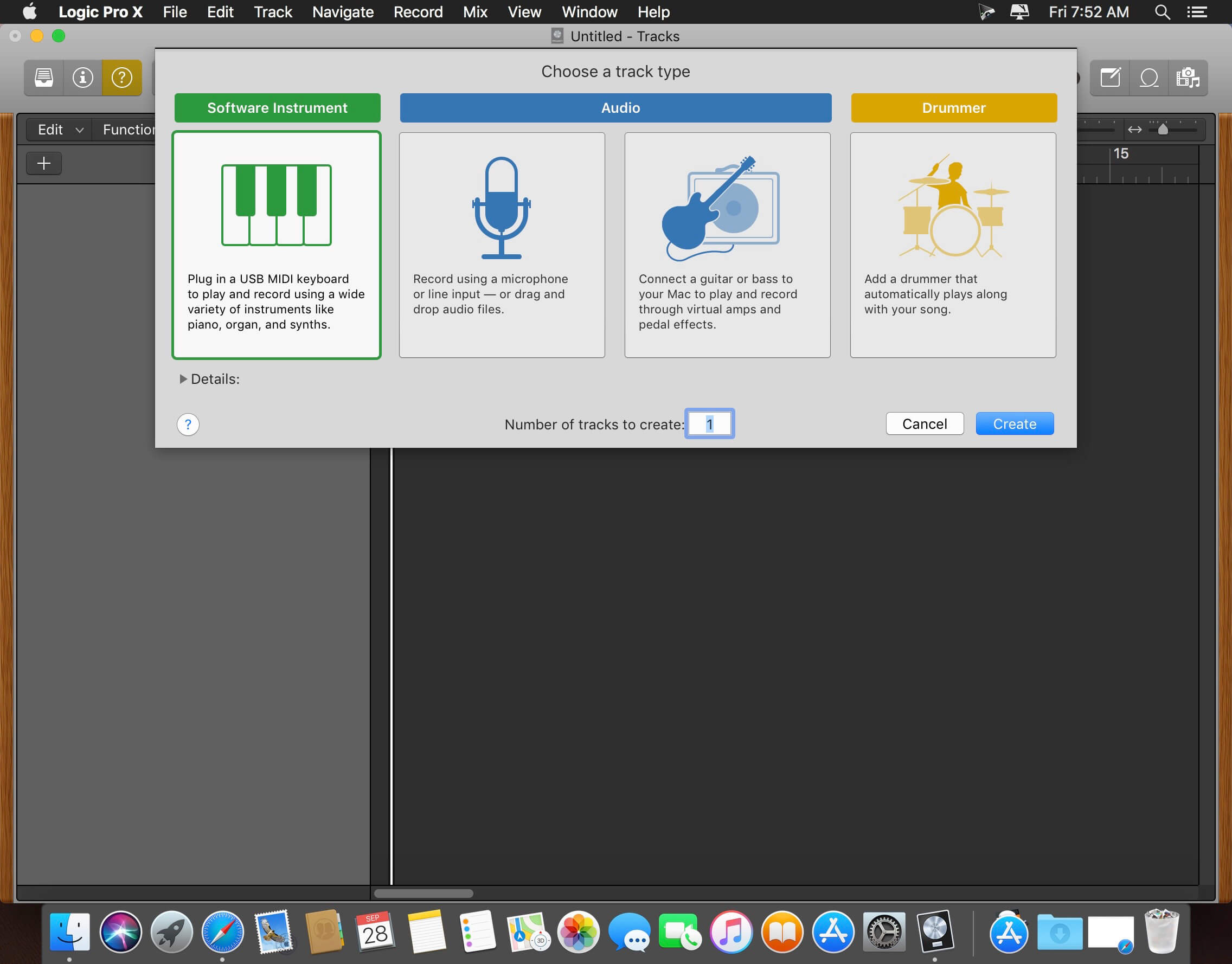Click the help question mark in dialog
This screenshot has height=964, width=1232.
pos(188,424)
